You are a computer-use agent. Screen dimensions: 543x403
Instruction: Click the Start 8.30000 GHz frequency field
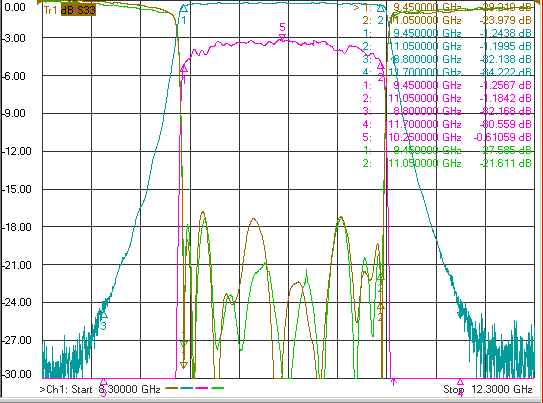coord(100,389)
